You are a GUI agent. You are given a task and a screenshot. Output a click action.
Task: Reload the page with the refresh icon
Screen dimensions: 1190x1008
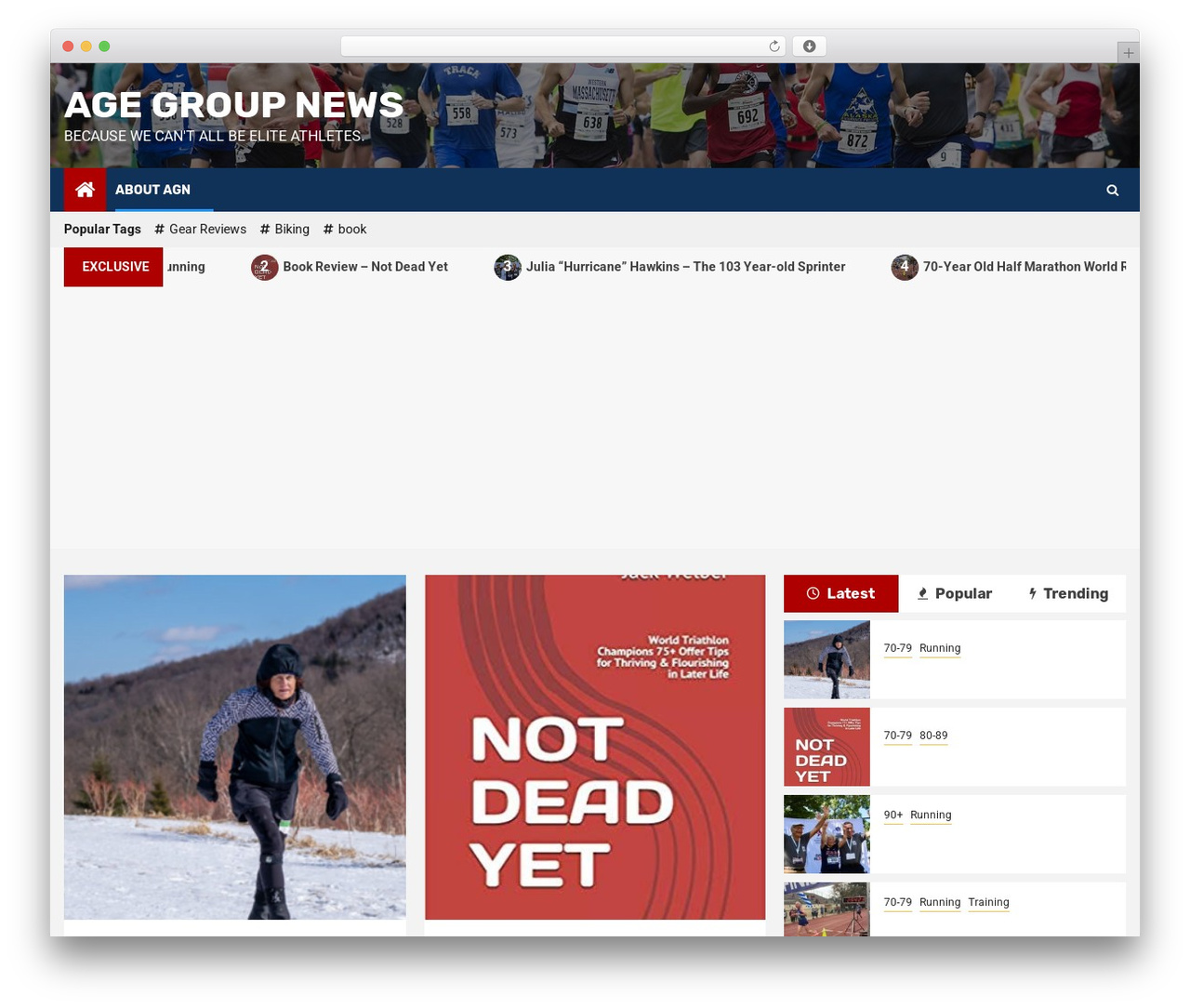pos(773,46)
